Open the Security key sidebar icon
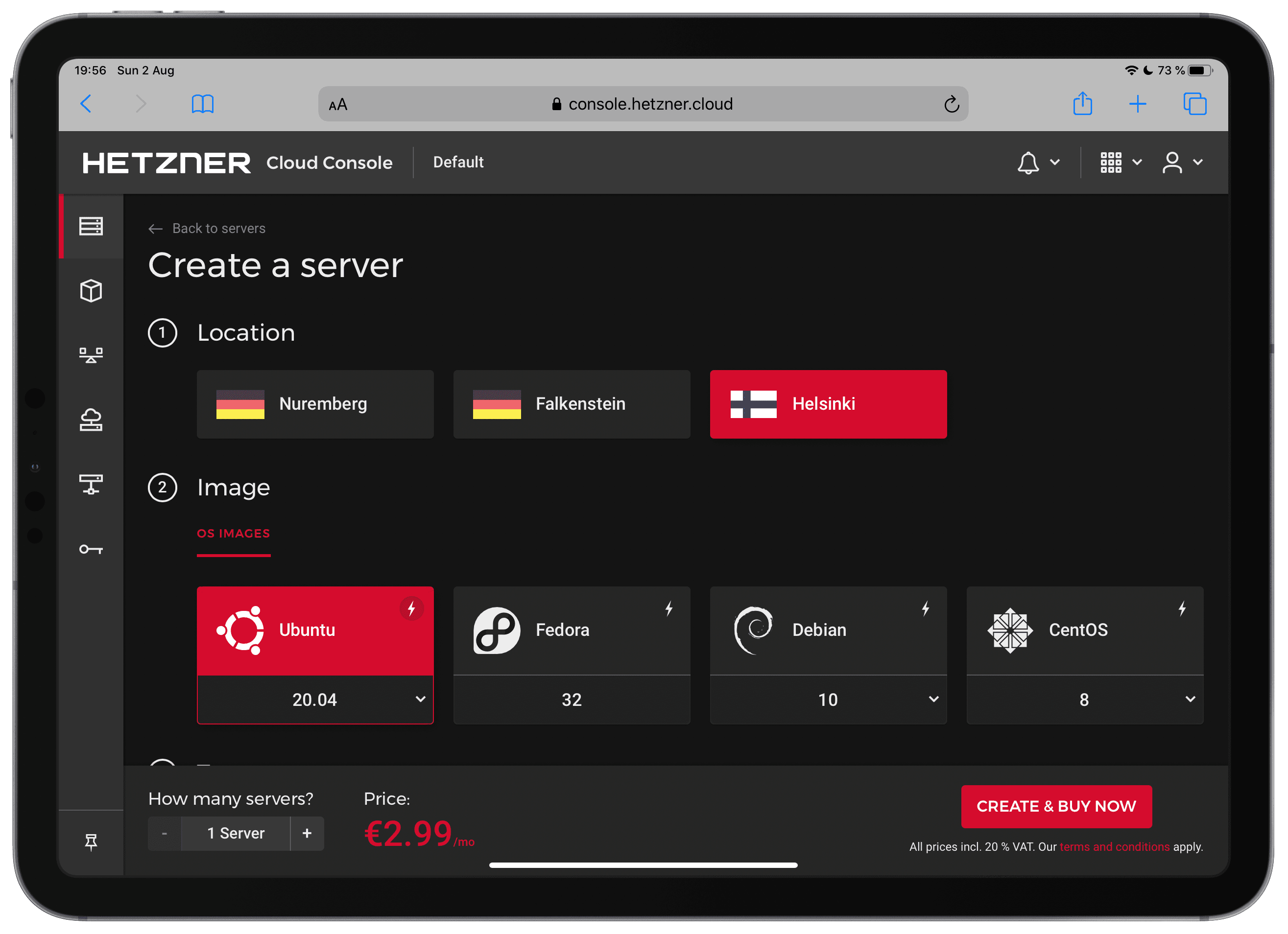This screenshot has height=934, width=1288. [x=91, y=549]
